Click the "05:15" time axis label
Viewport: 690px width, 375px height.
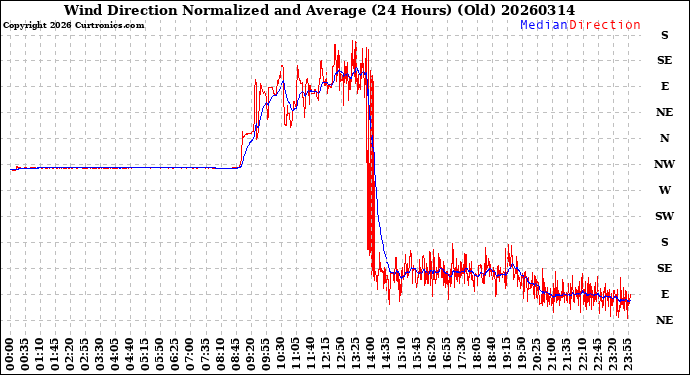click(x=145, y=355)
